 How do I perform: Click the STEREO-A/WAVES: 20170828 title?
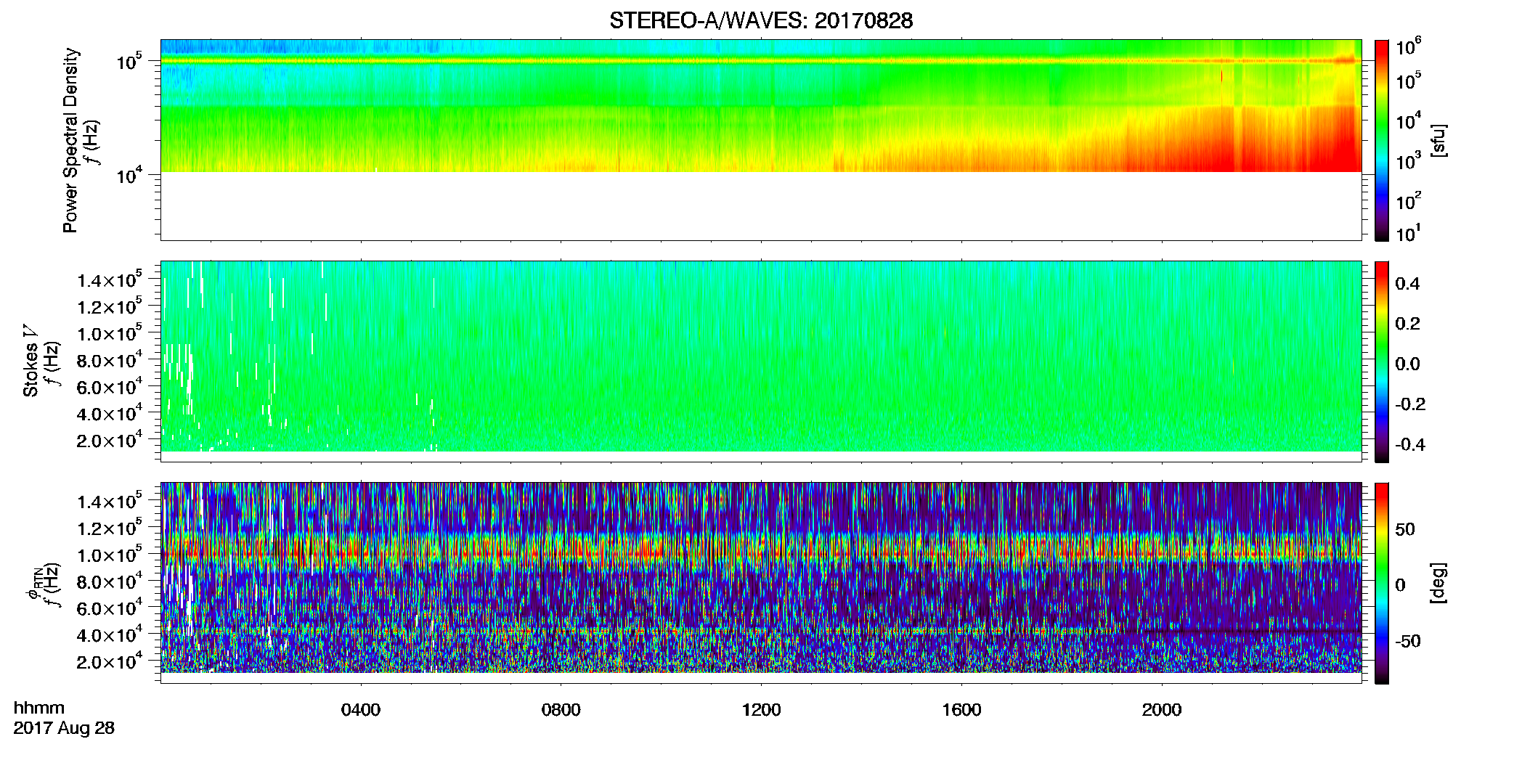[x=761, y=20]
